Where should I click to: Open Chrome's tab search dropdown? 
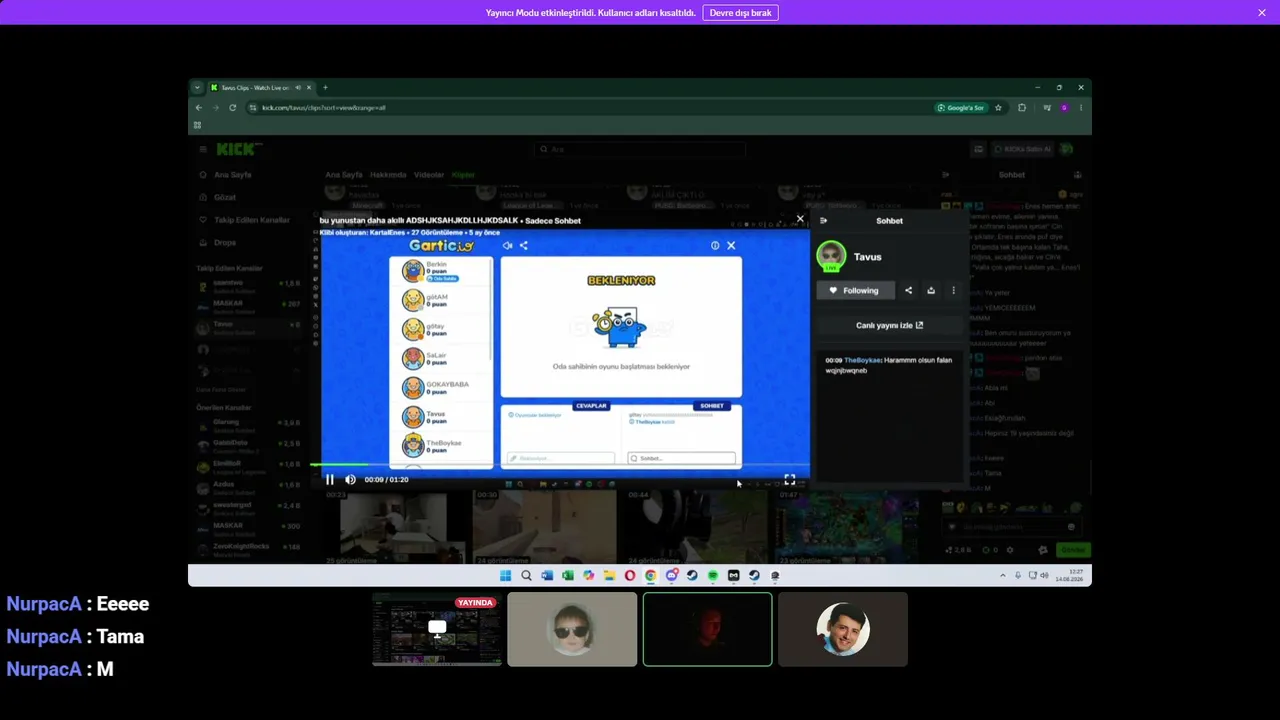point(197,88)
